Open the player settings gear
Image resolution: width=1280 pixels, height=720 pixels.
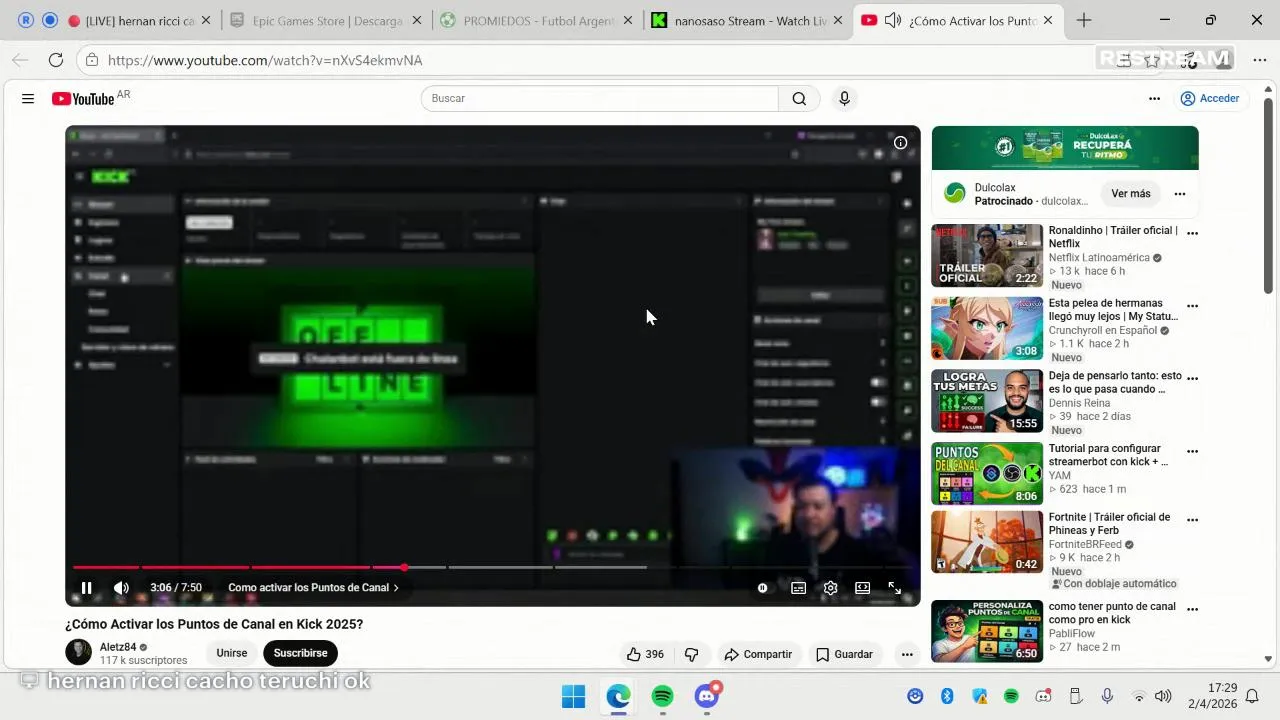(x=830, y=588)
